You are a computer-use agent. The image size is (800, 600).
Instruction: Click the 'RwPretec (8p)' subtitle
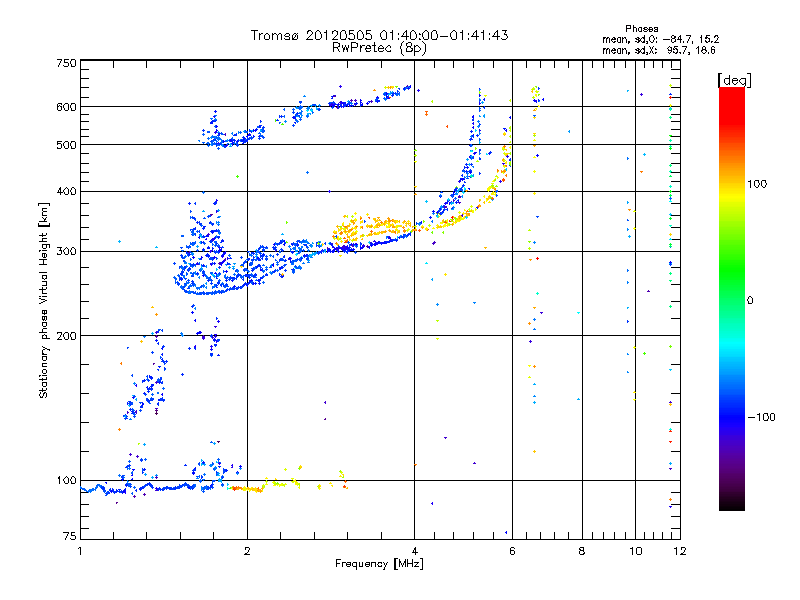(x=379, y=48)
